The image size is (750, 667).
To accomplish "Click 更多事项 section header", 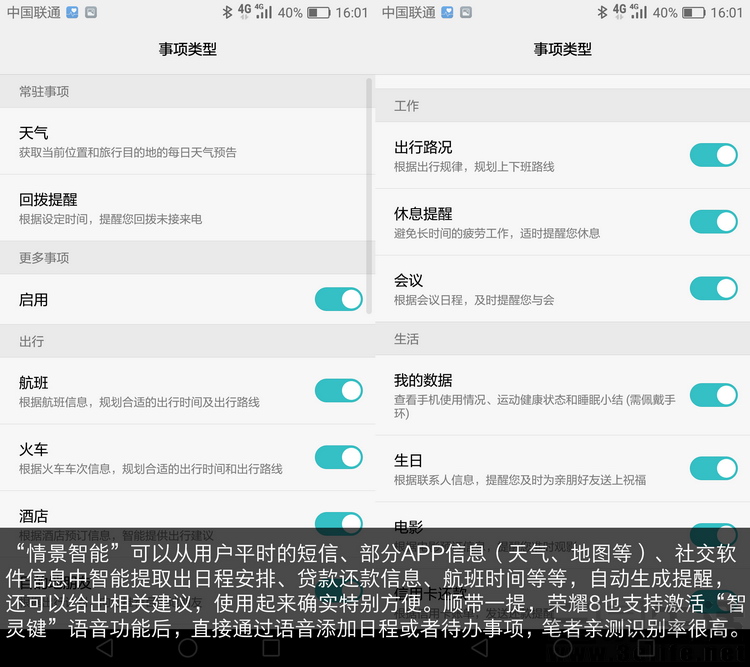I will 188,258.
